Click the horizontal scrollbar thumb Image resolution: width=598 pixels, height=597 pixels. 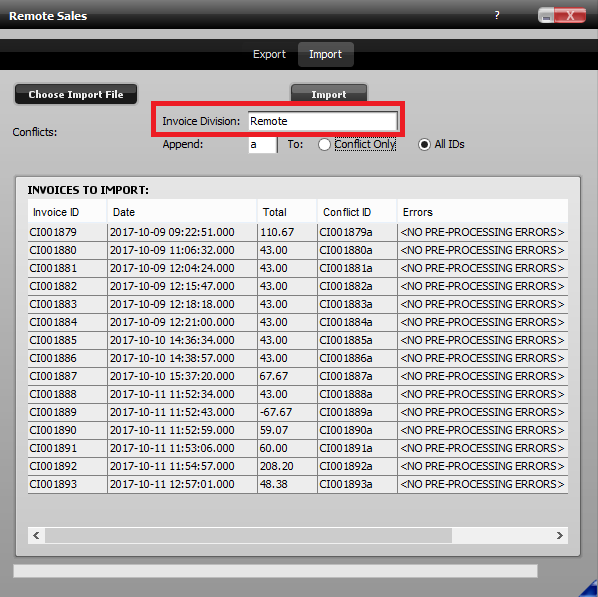point(248,535)
